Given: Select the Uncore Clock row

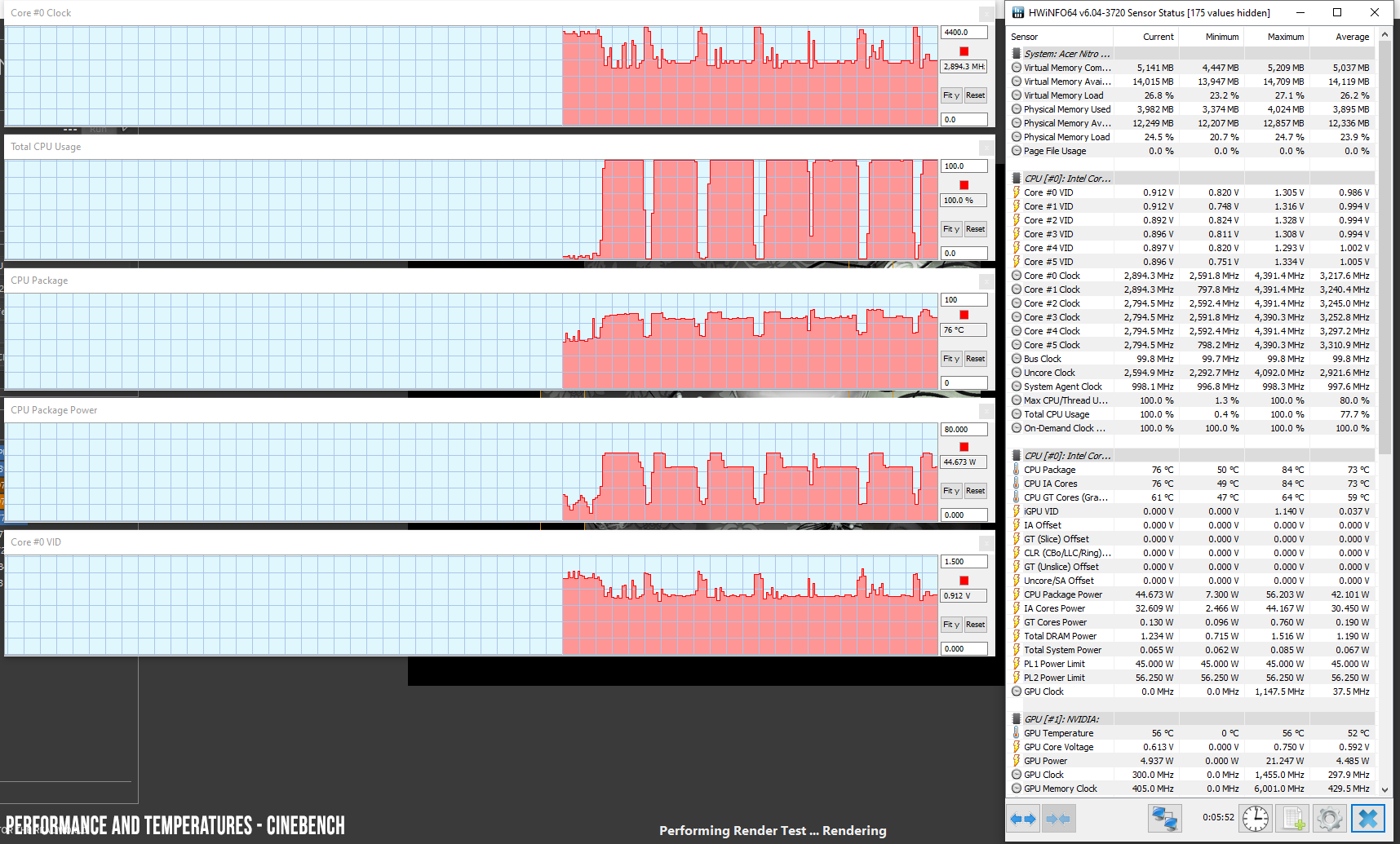Looking at the screenshot, I should [1192, 373].
